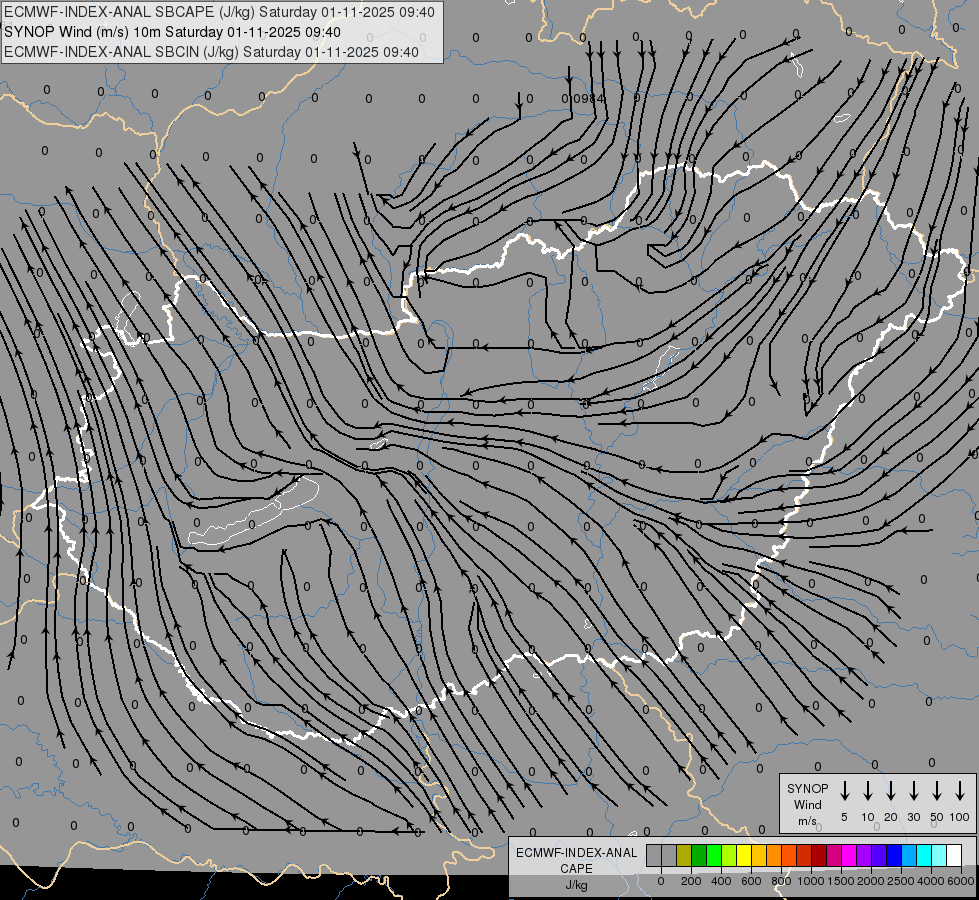Click the 100 m/s wind arrow in legend

(x=960, y=791)
